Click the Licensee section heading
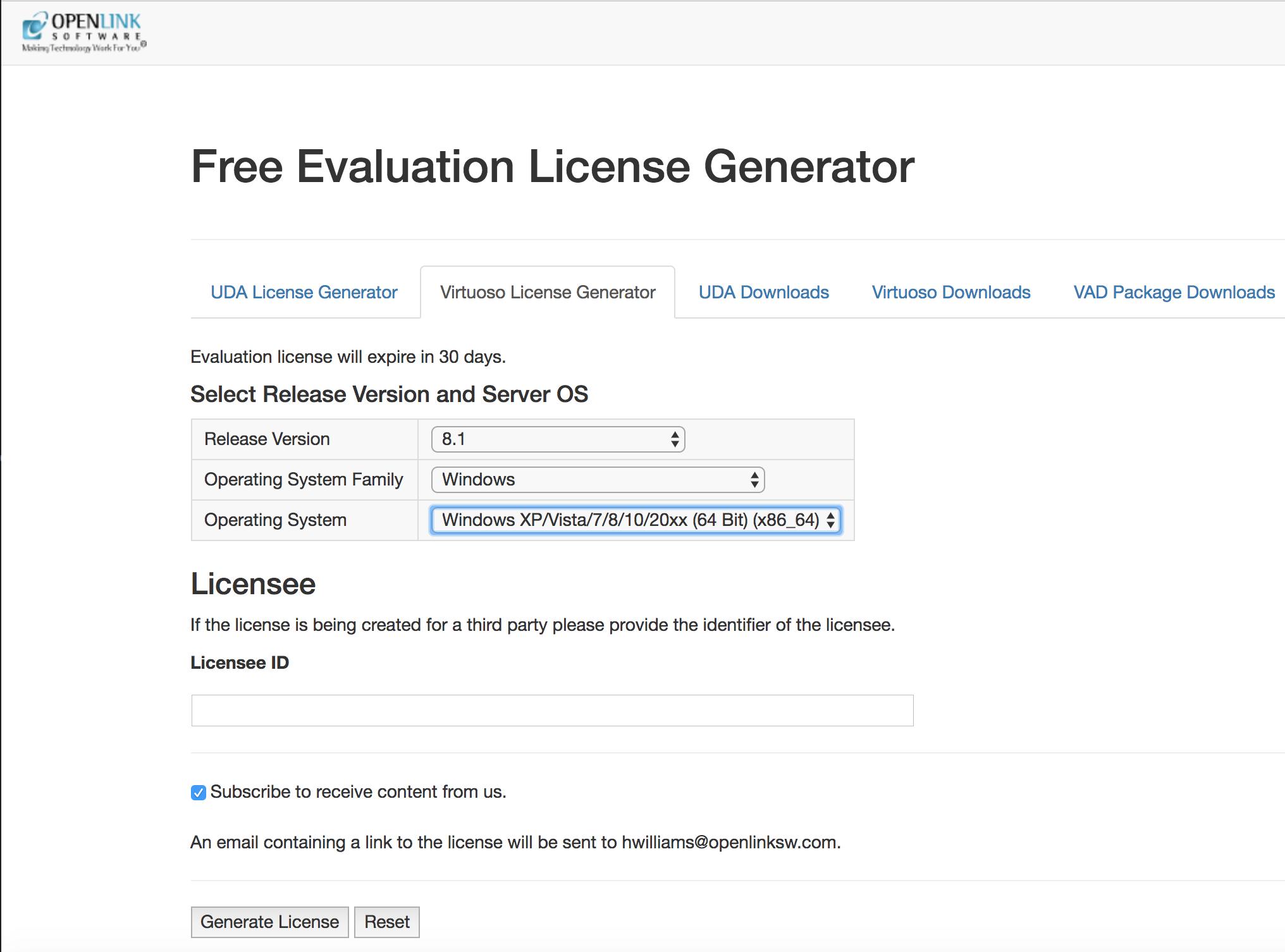 [253, 583]
